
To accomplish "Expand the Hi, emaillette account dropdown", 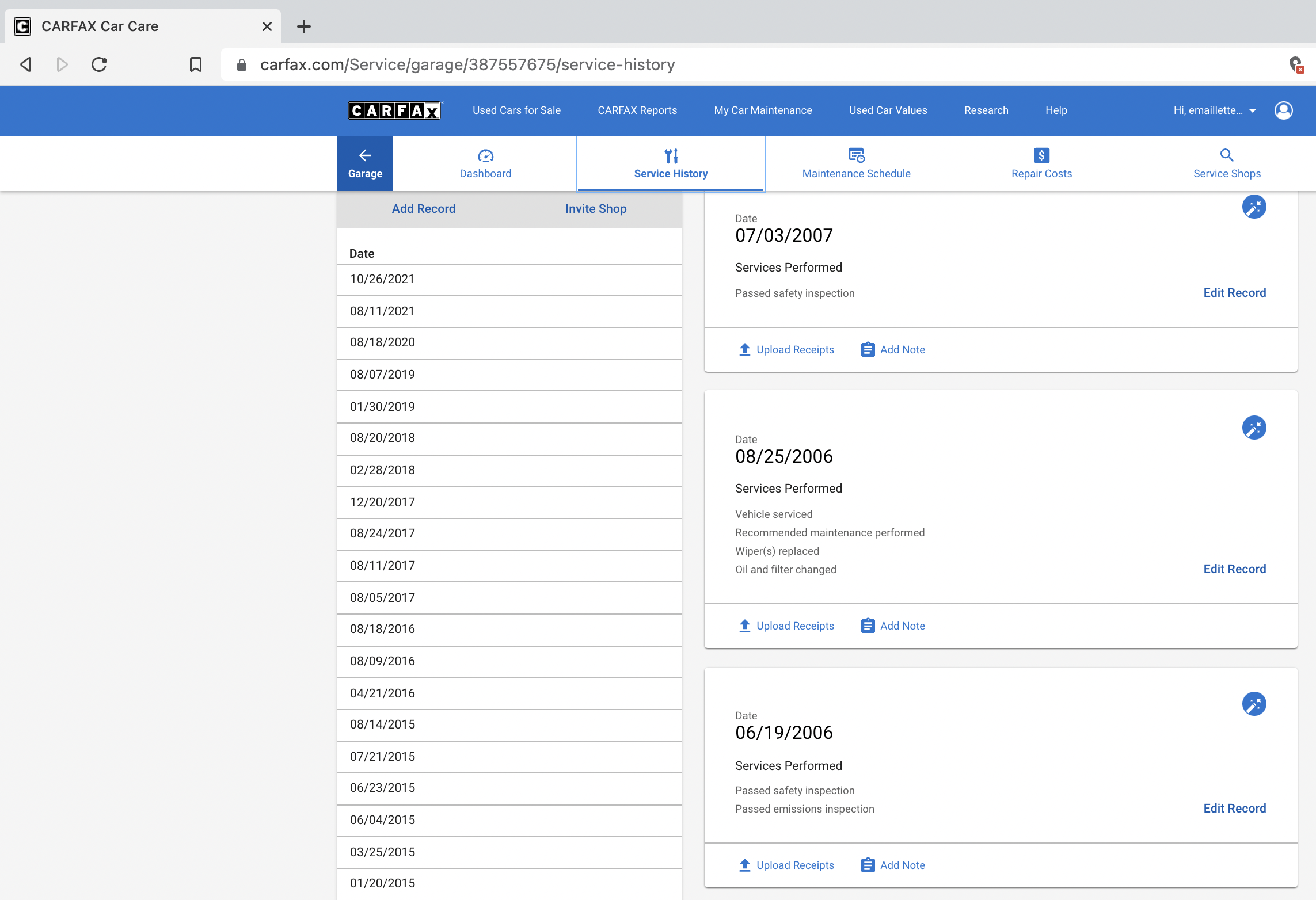I will point(1215,110).
